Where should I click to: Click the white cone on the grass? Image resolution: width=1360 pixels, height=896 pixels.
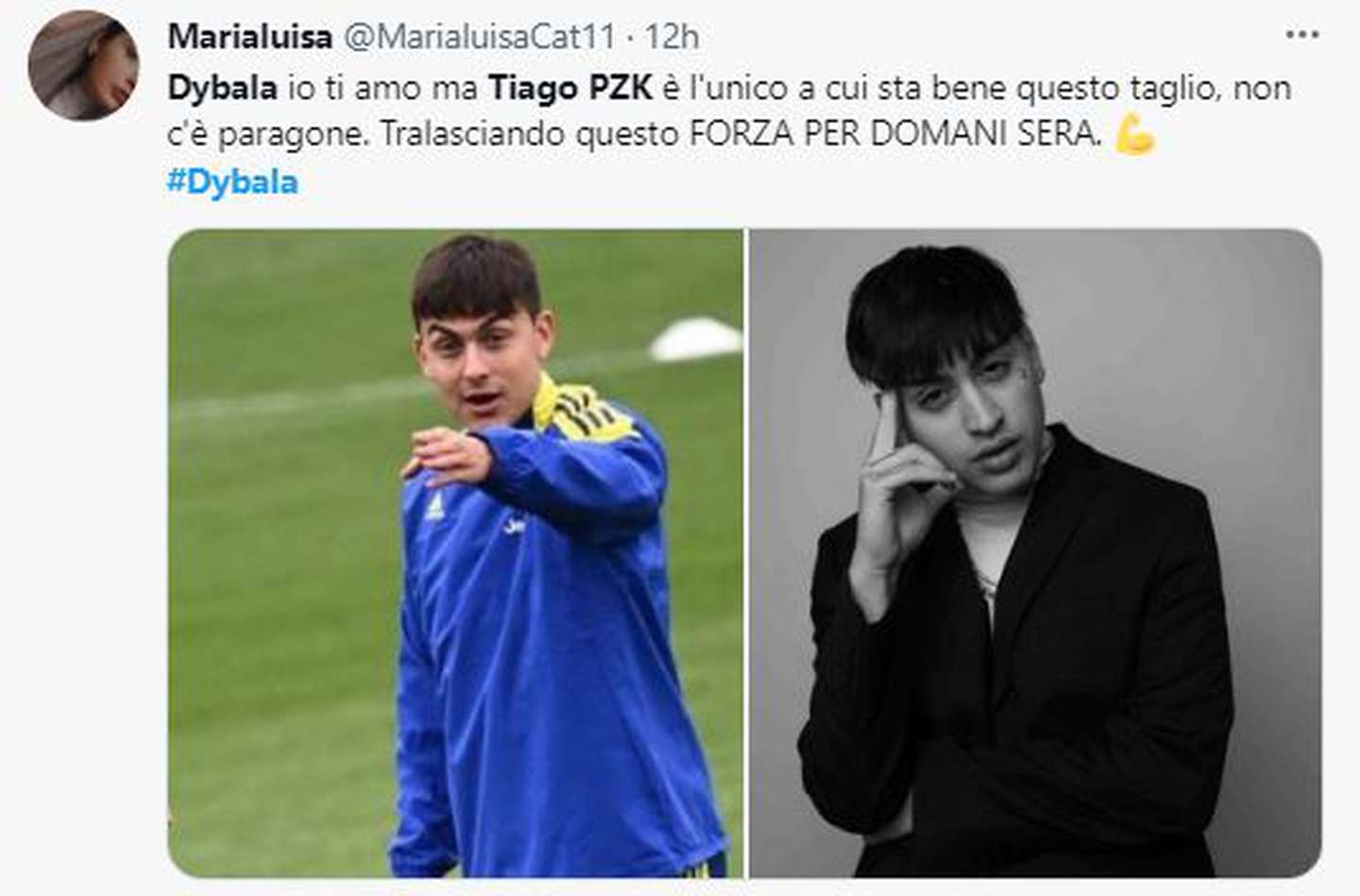tap(695, 340)
